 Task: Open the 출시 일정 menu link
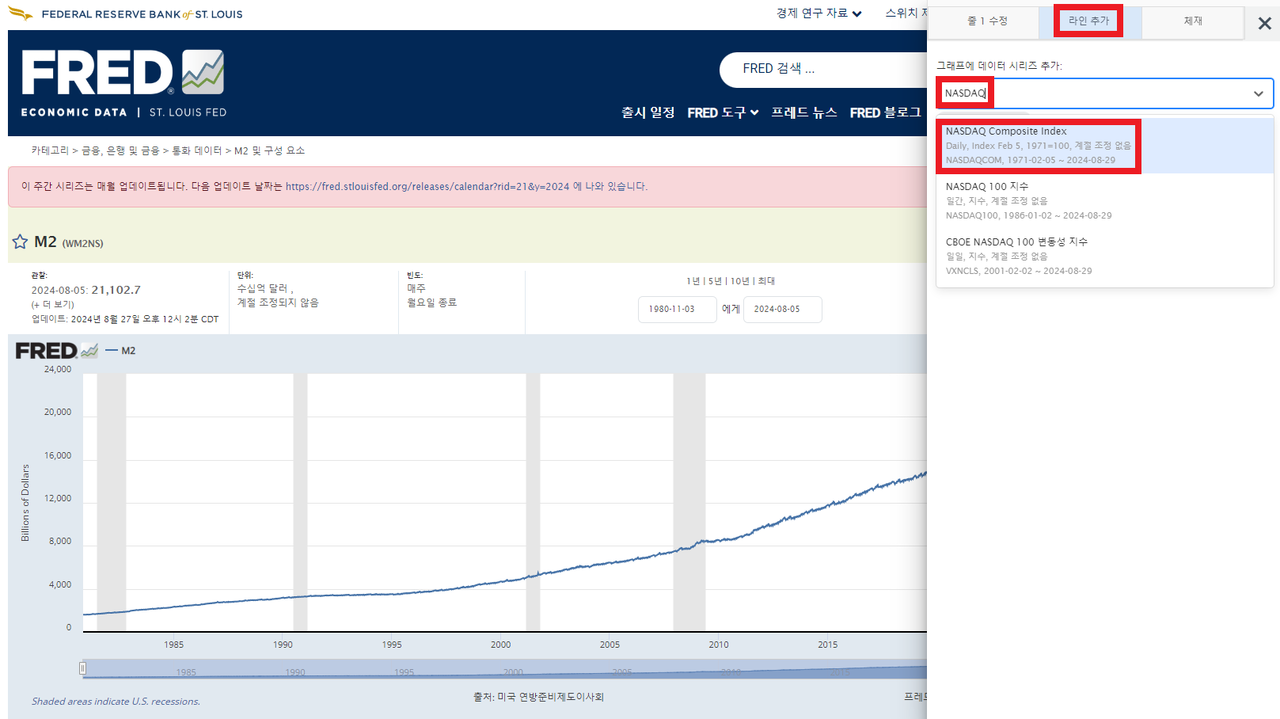point(648,113)
